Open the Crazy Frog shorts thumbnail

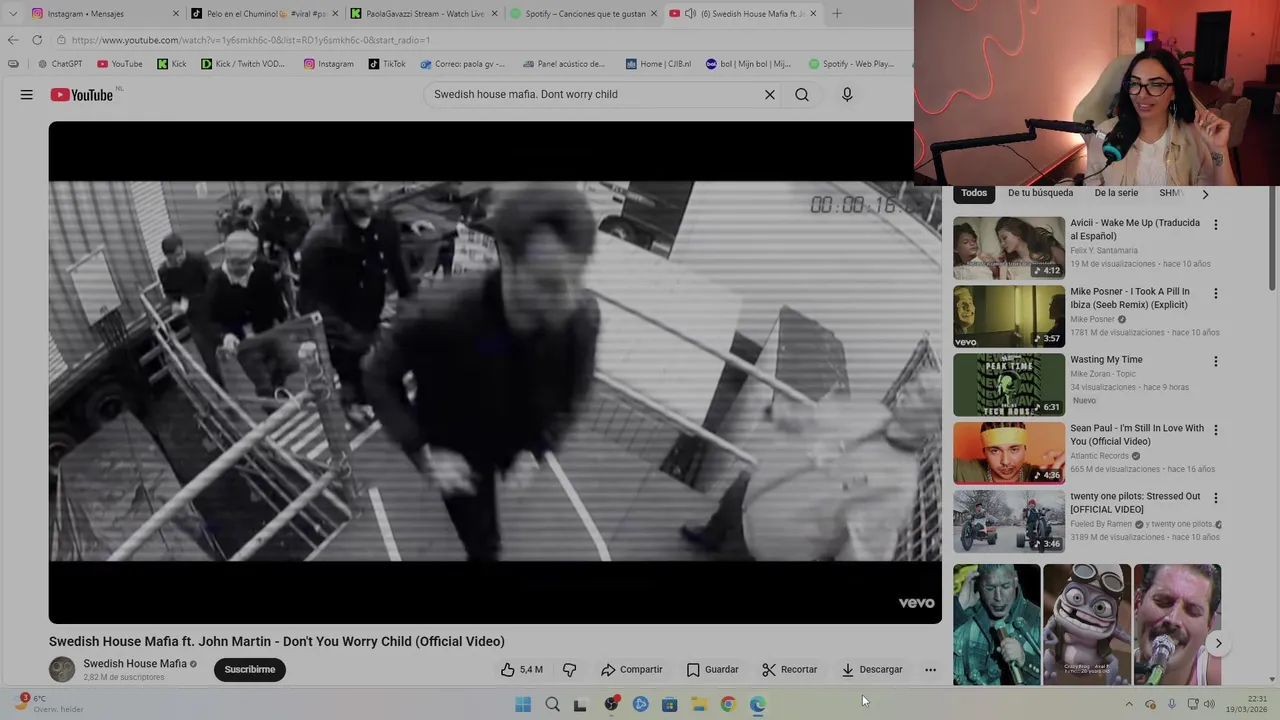(1087, 625)
